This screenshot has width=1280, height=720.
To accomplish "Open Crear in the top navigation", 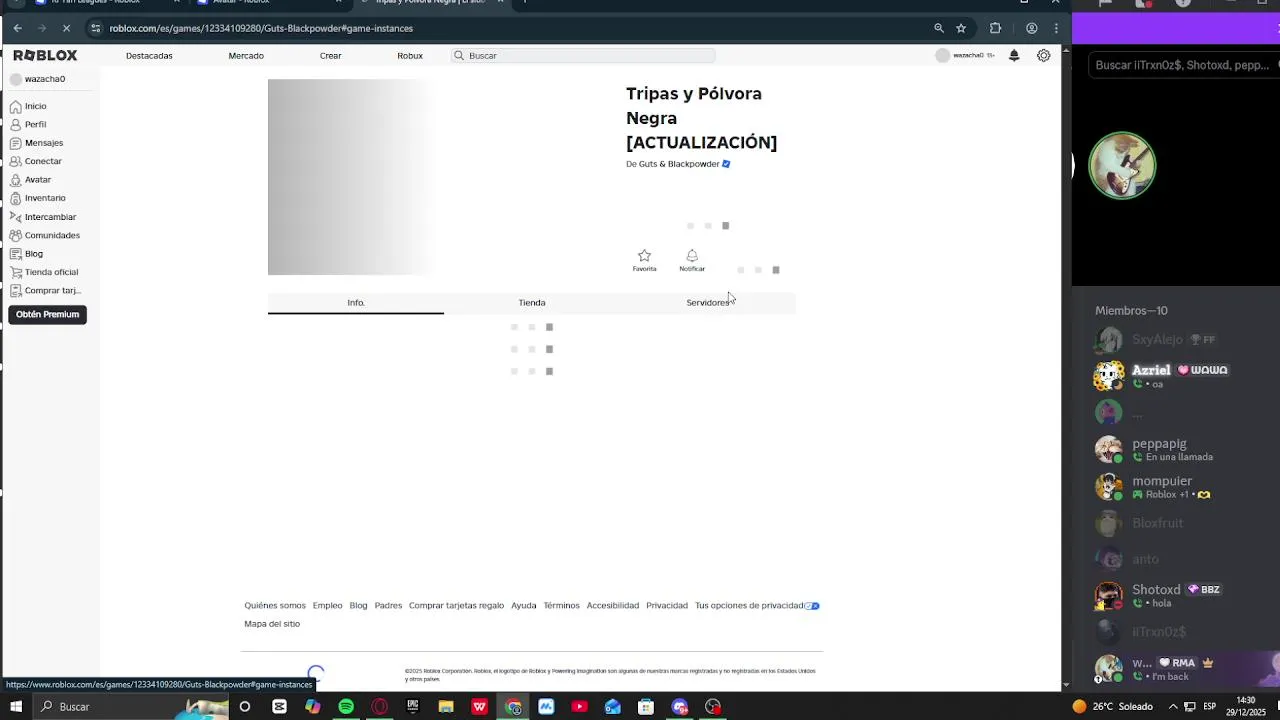I will [331, 56].
